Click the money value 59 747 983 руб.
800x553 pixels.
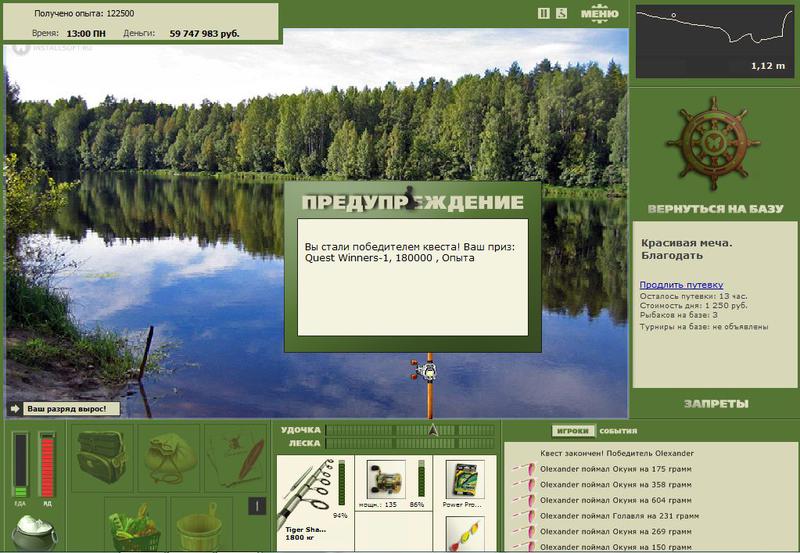pyautogui.click(x=204, y=34)
